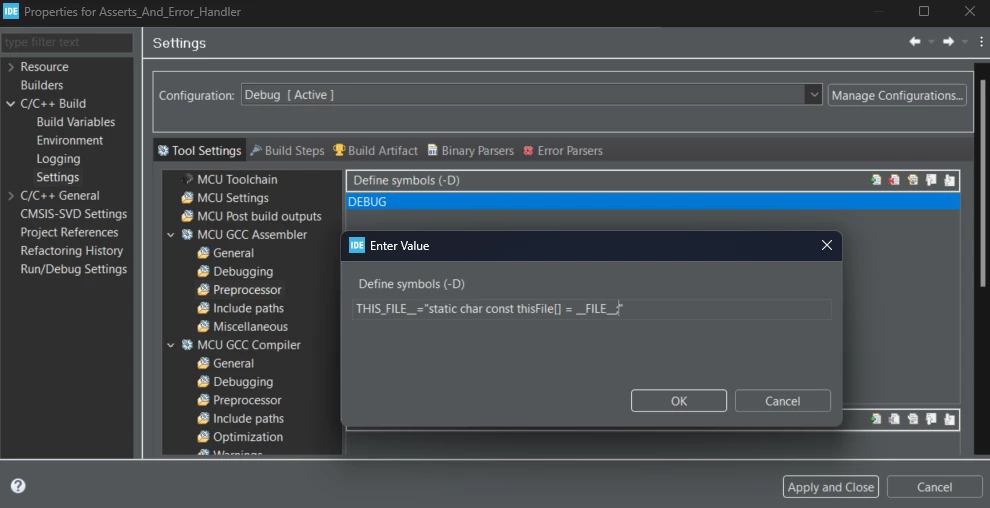Switch to the Build Artifact tab
The width and height of the screenshot is (990, 508).
click(376, 150)
